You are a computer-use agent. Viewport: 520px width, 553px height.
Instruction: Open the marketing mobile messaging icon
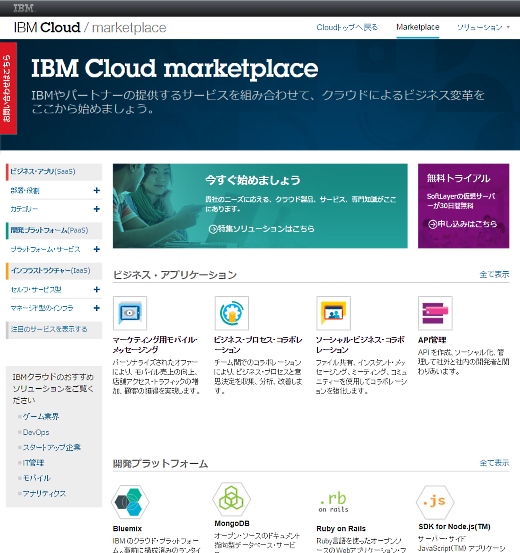pos(130,313)
